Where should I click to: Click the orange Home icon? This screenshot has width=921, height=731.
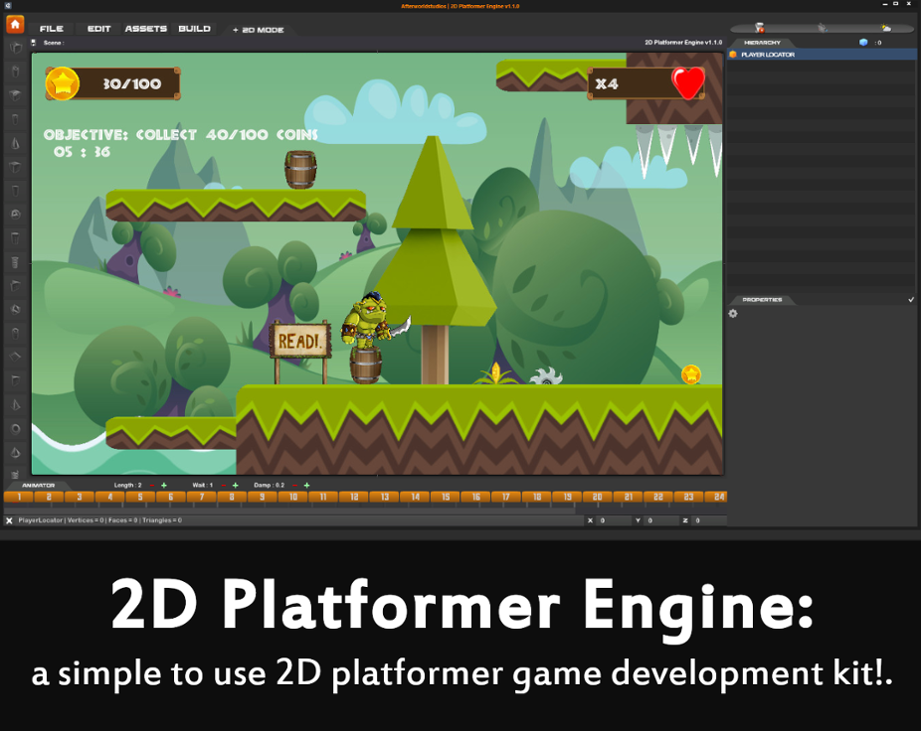point(15,25)
